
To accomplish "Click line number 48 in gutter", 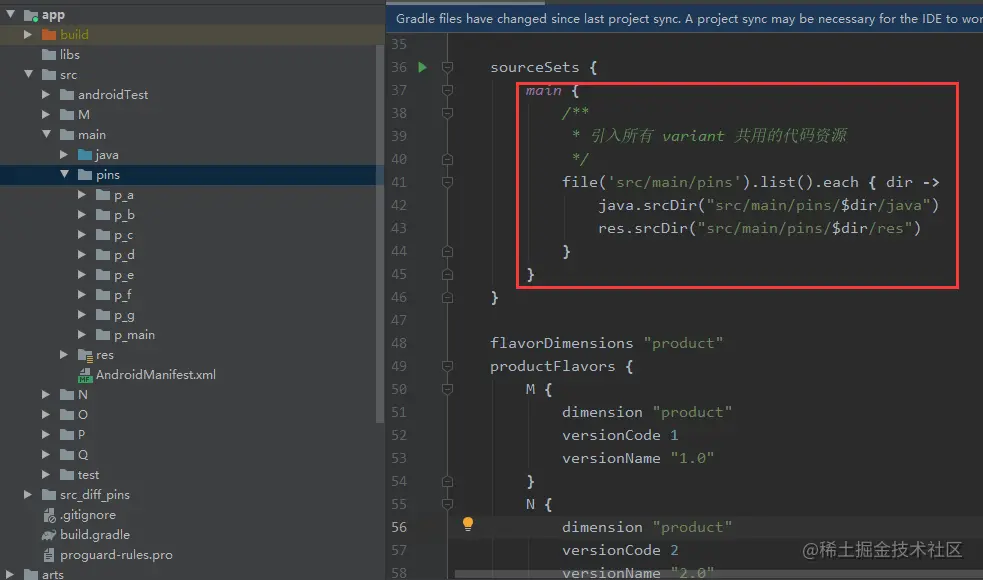I will (399, 344).
